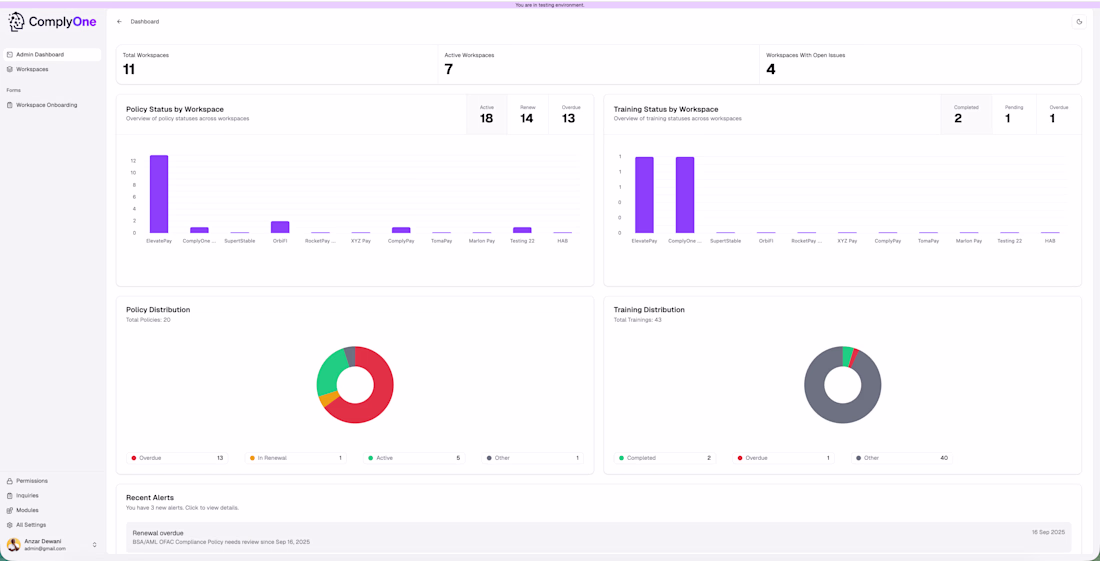Click ComplyOne bar in training chart
1100x561 pixels.
[x=685, y=195]
